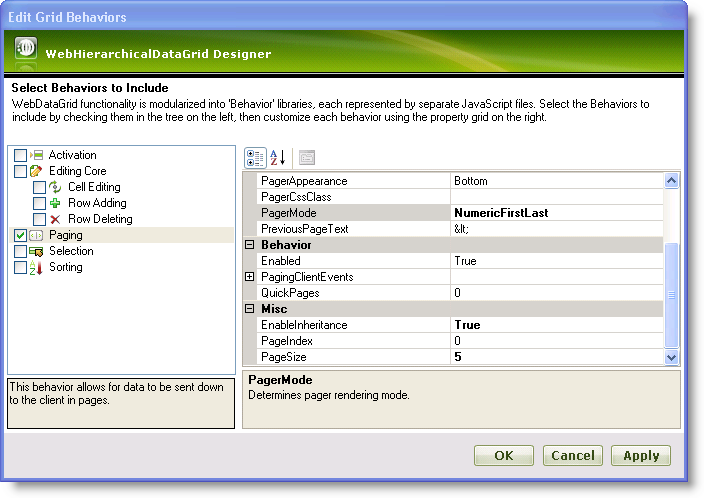Select the Selection tree label
Screen dimensions: 704x498
point(71,251)
